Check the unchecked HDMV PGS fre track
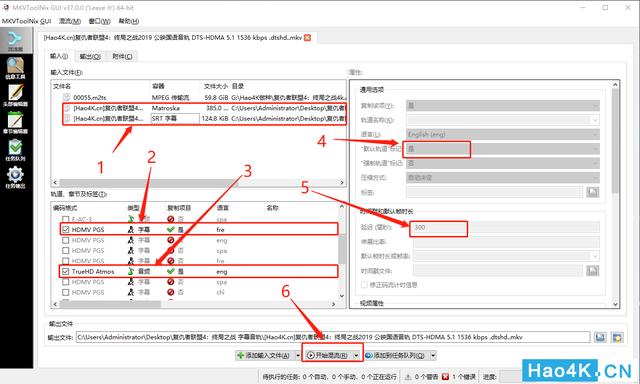 pyautogui.click(x=65, y=261)
